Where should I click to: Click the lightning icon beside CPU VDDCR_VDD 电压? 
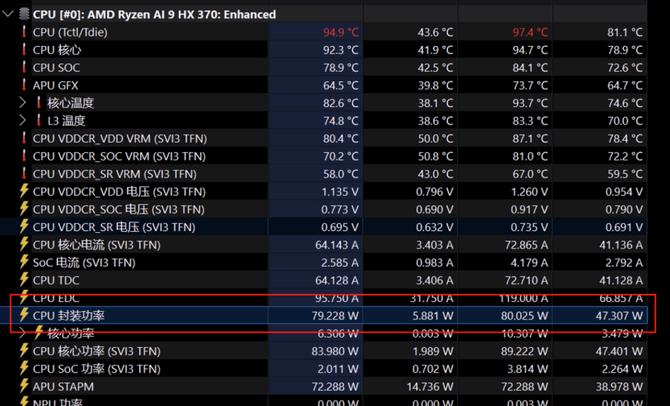(x=24, y=192)
